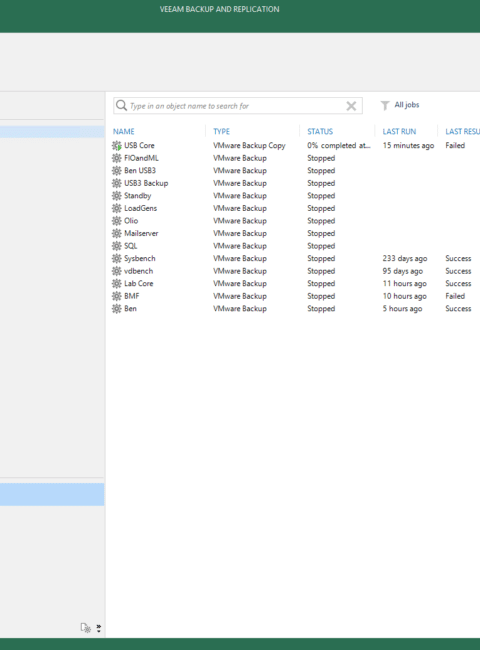Sort by LAST RUN column header

coord(399,131)
